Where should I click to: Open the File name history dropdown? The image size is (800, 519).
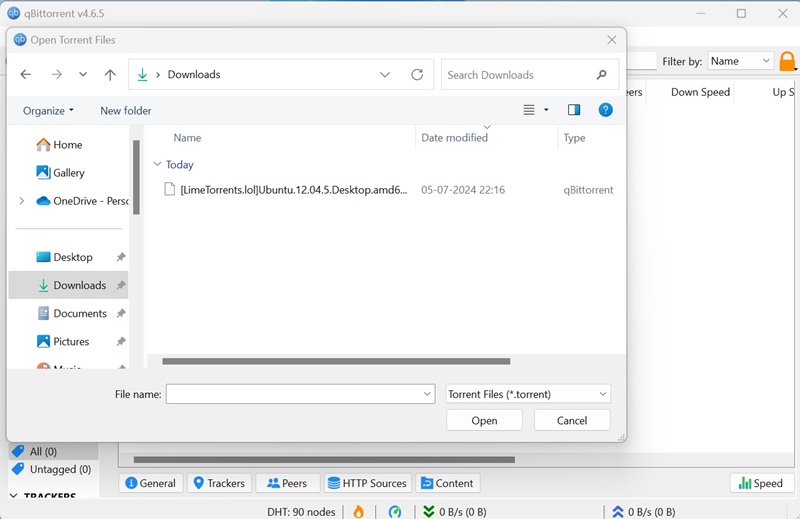(427, 394)
